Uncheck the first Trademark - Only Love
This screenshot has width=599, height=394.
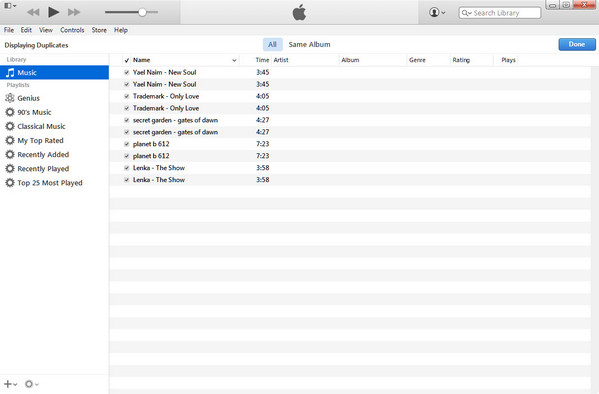[x=126, y=96]
